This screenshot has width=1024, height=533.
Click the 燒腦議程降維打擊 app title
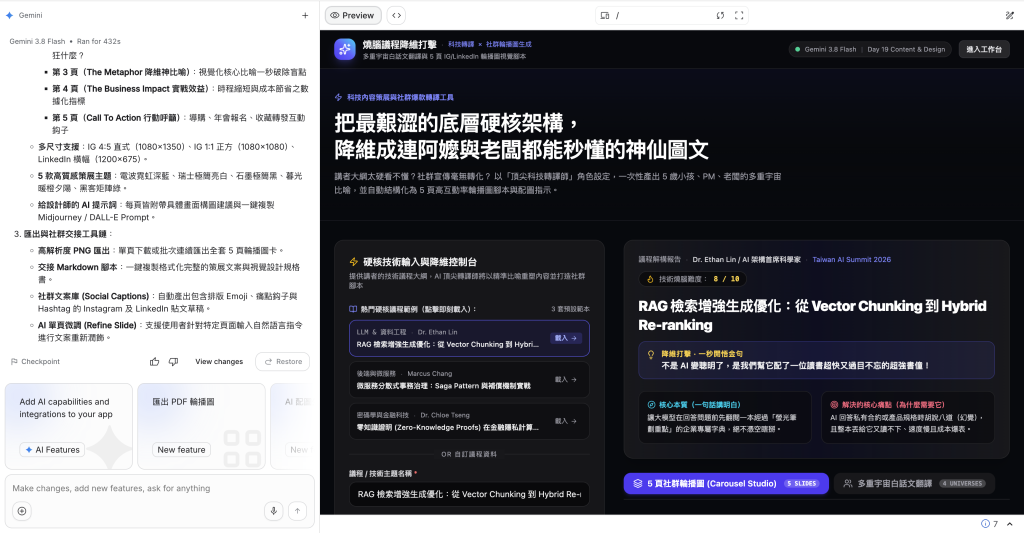pos(400,44)
